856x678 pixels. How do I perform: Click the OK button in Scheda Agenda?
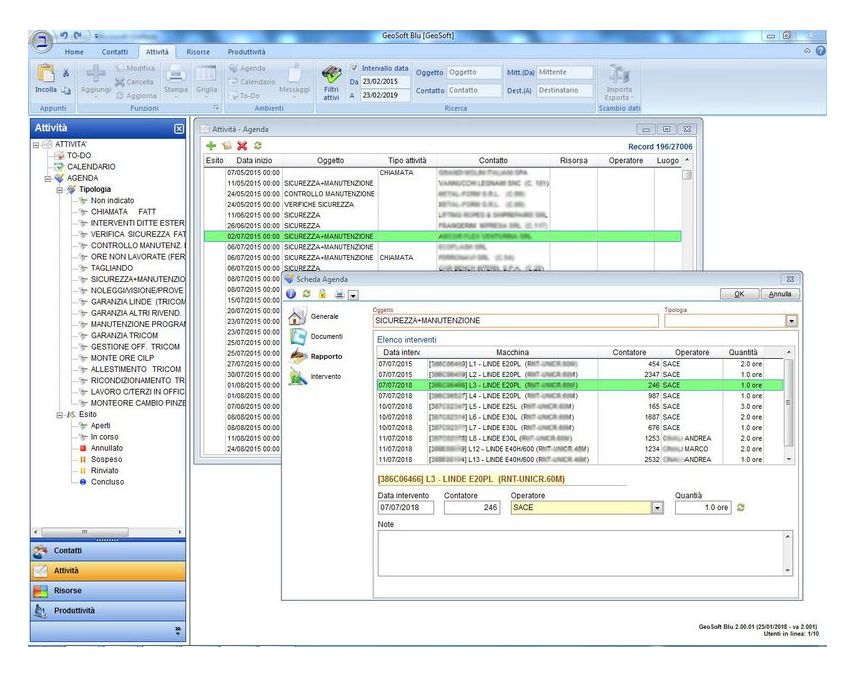pos(739,294)
